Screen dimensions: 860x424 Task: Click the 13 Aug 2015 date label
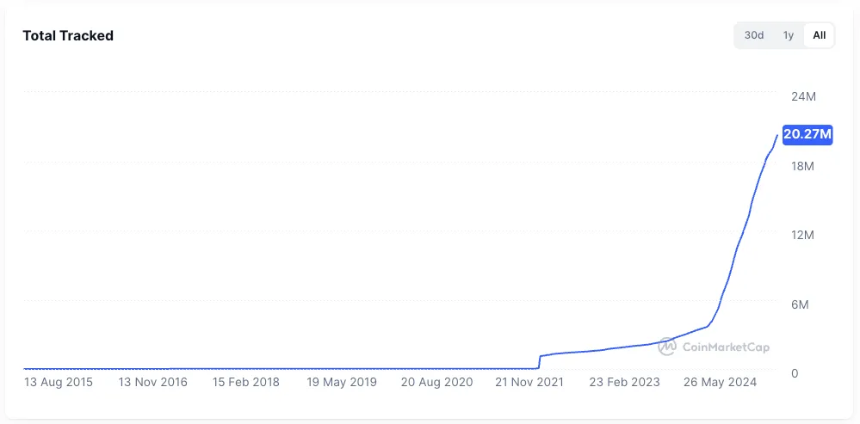pyautogui.click(x=57, y=382)
